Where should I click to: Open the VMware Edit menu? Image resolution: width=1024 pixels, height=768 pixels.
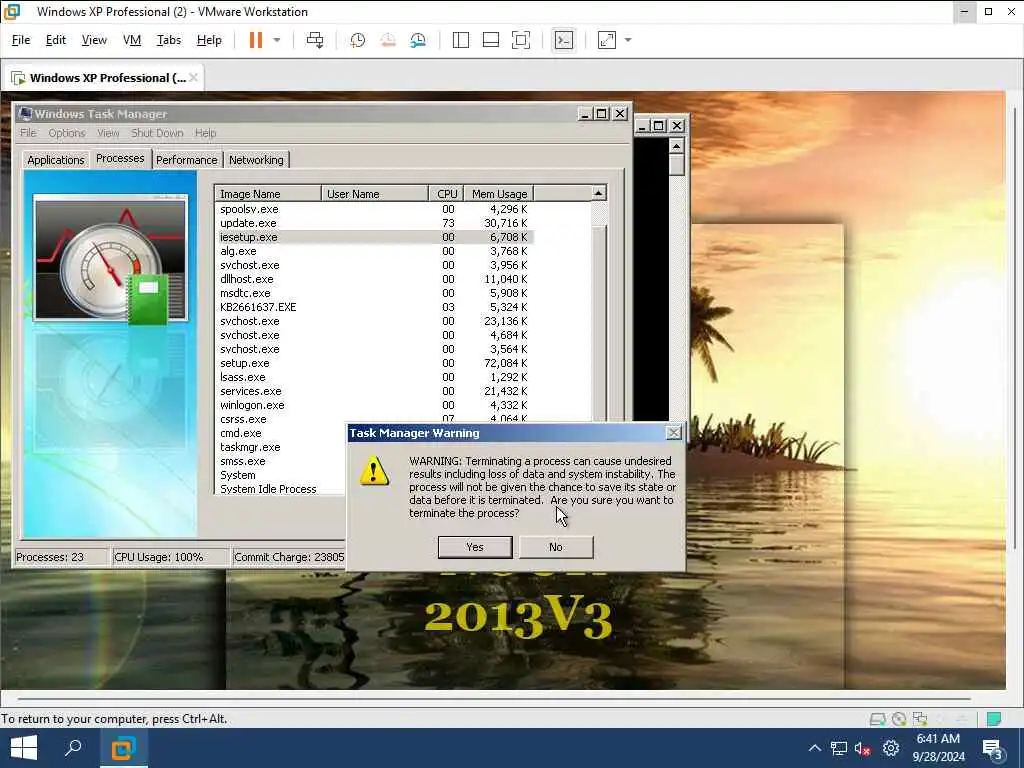tap(56, 40)
